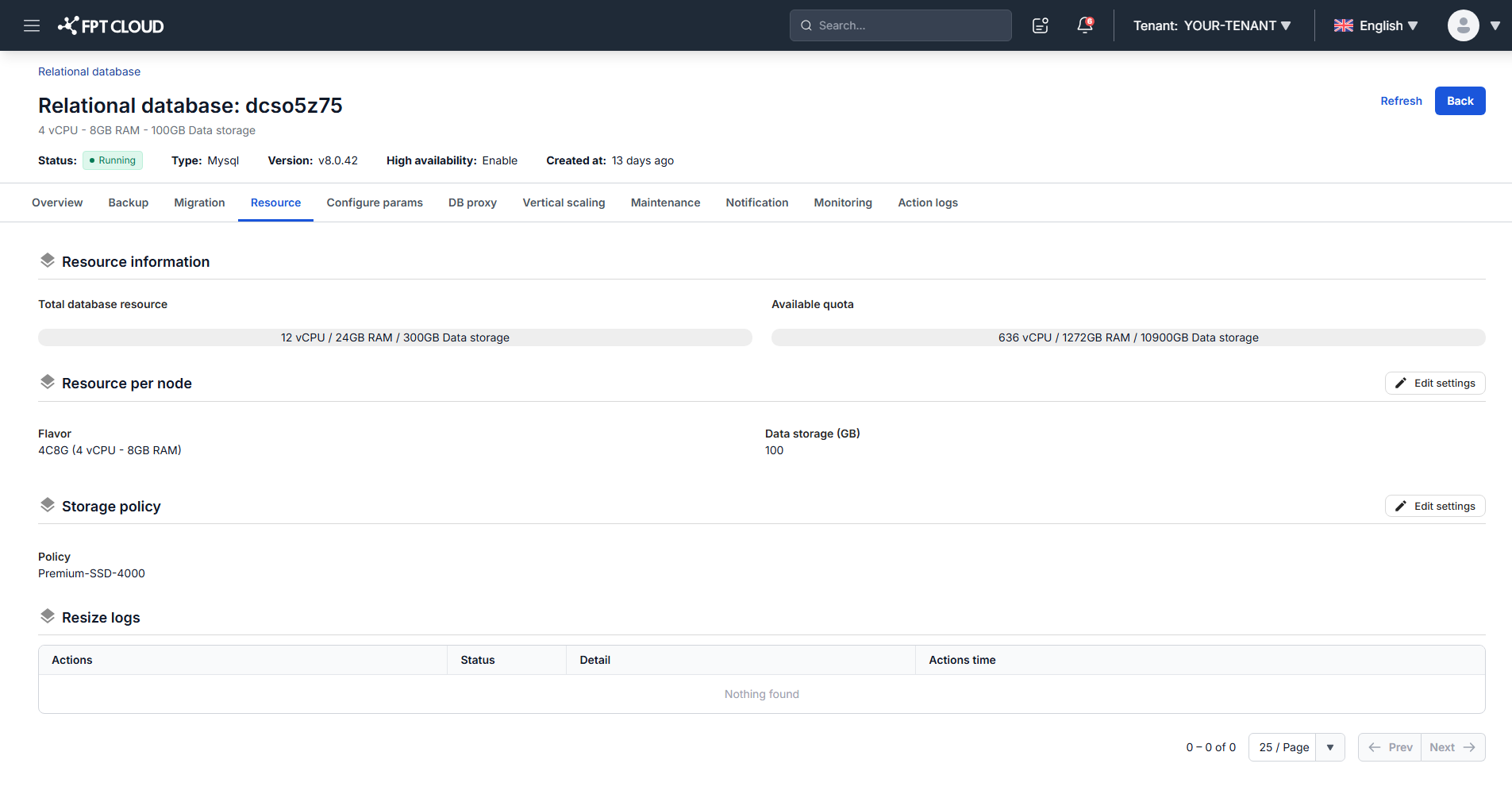Click the Running status badge

[113, 160]
